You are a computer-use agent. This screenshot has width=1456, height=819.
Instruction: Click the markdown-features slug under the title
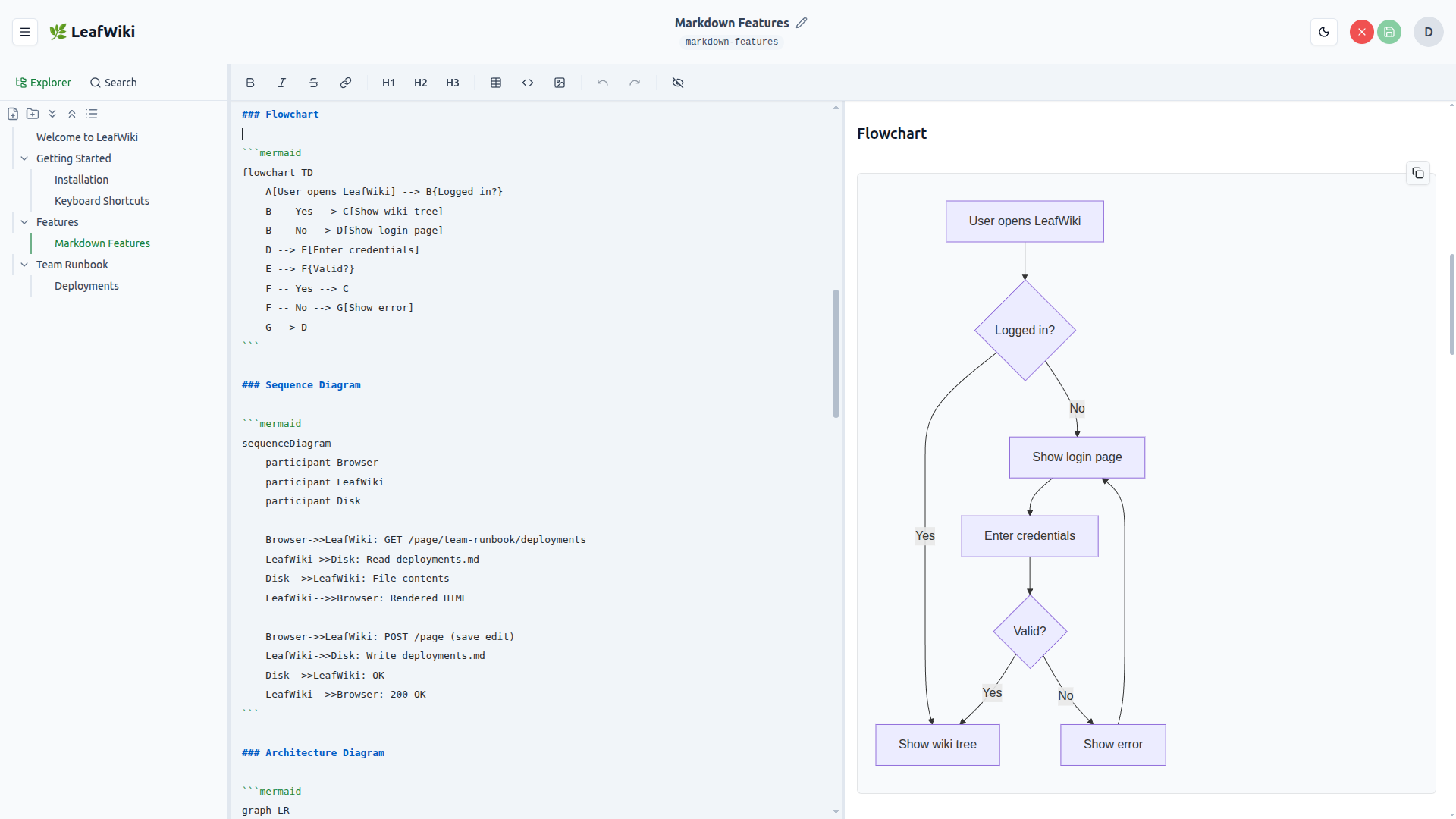[x=732, y=42]
